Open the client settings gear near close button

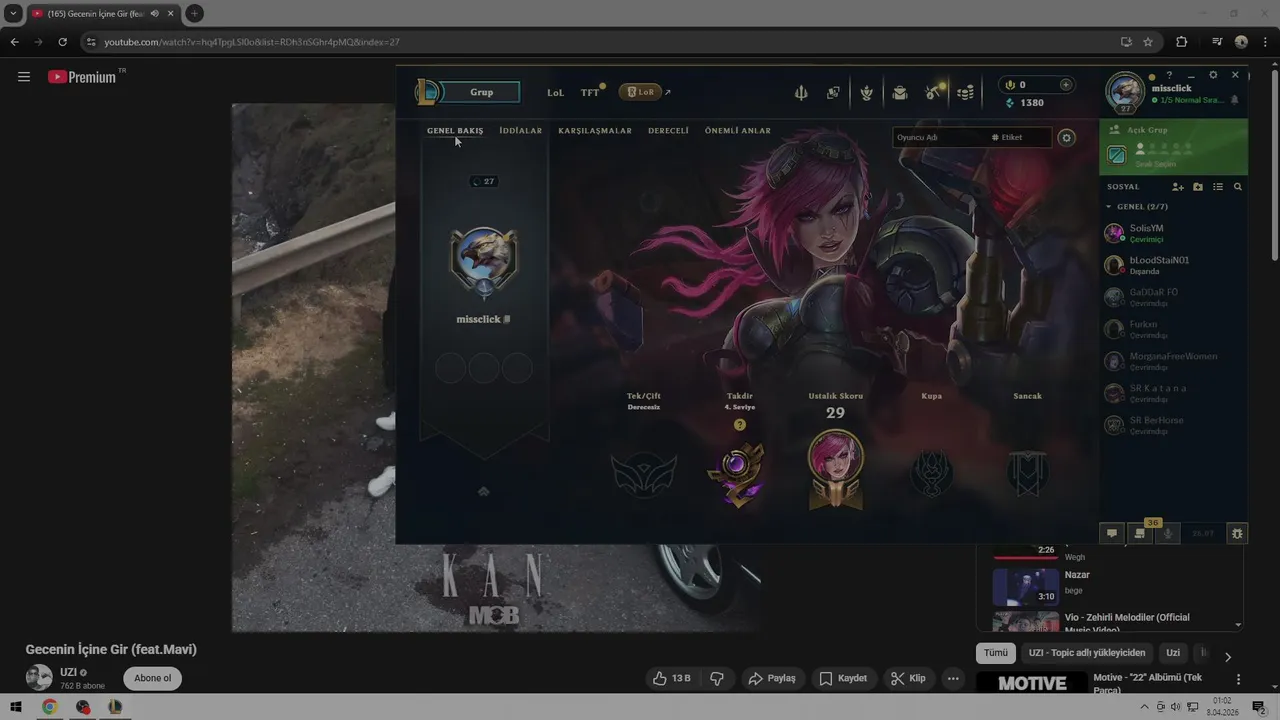click(x=1213, y=75)
